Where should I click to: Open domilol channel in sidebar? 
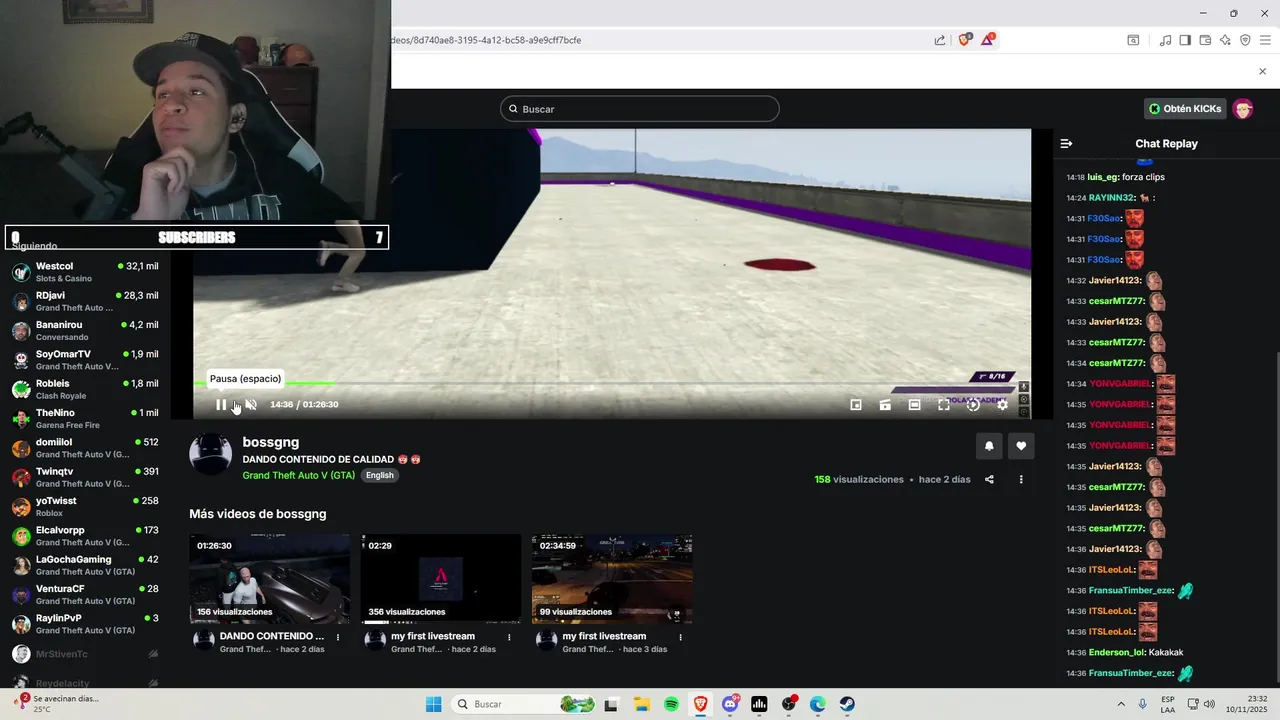[84, 448]
